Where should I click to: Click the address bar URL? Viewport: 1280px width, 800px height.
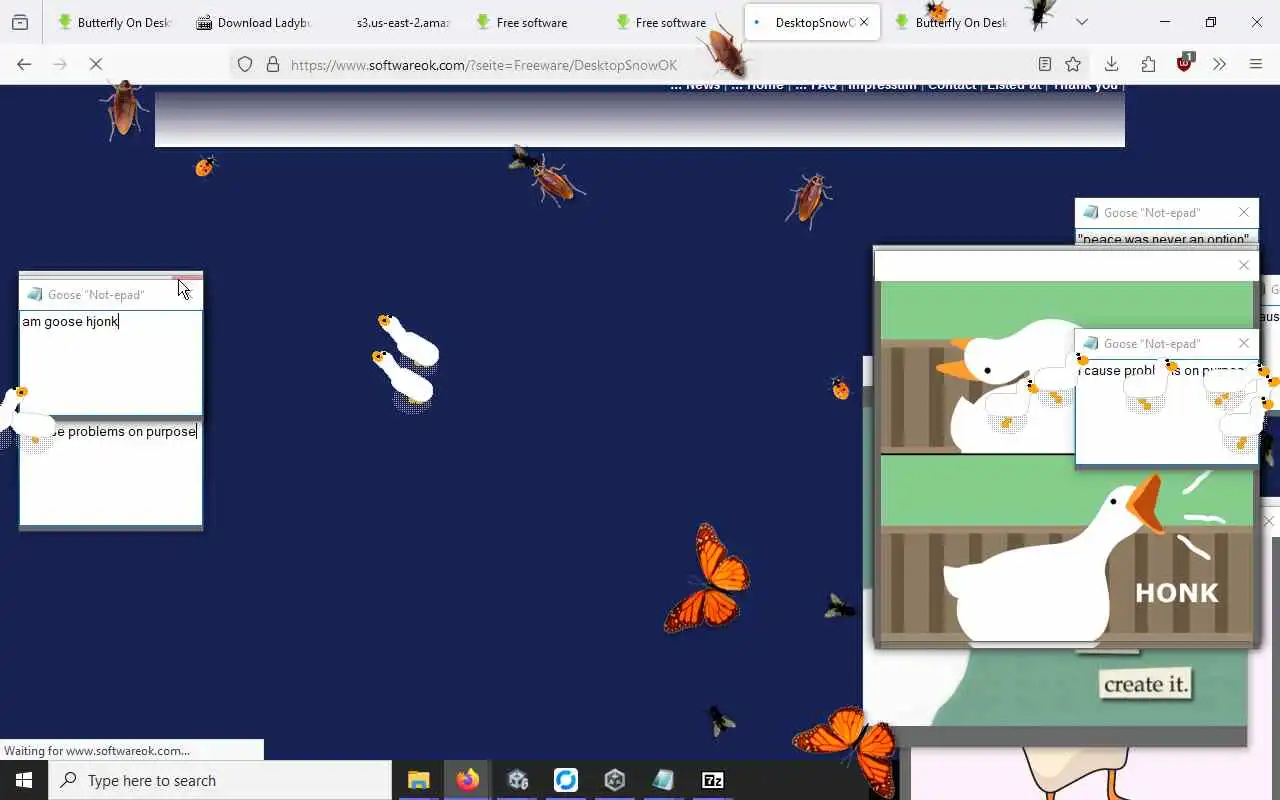coord(484,65)
